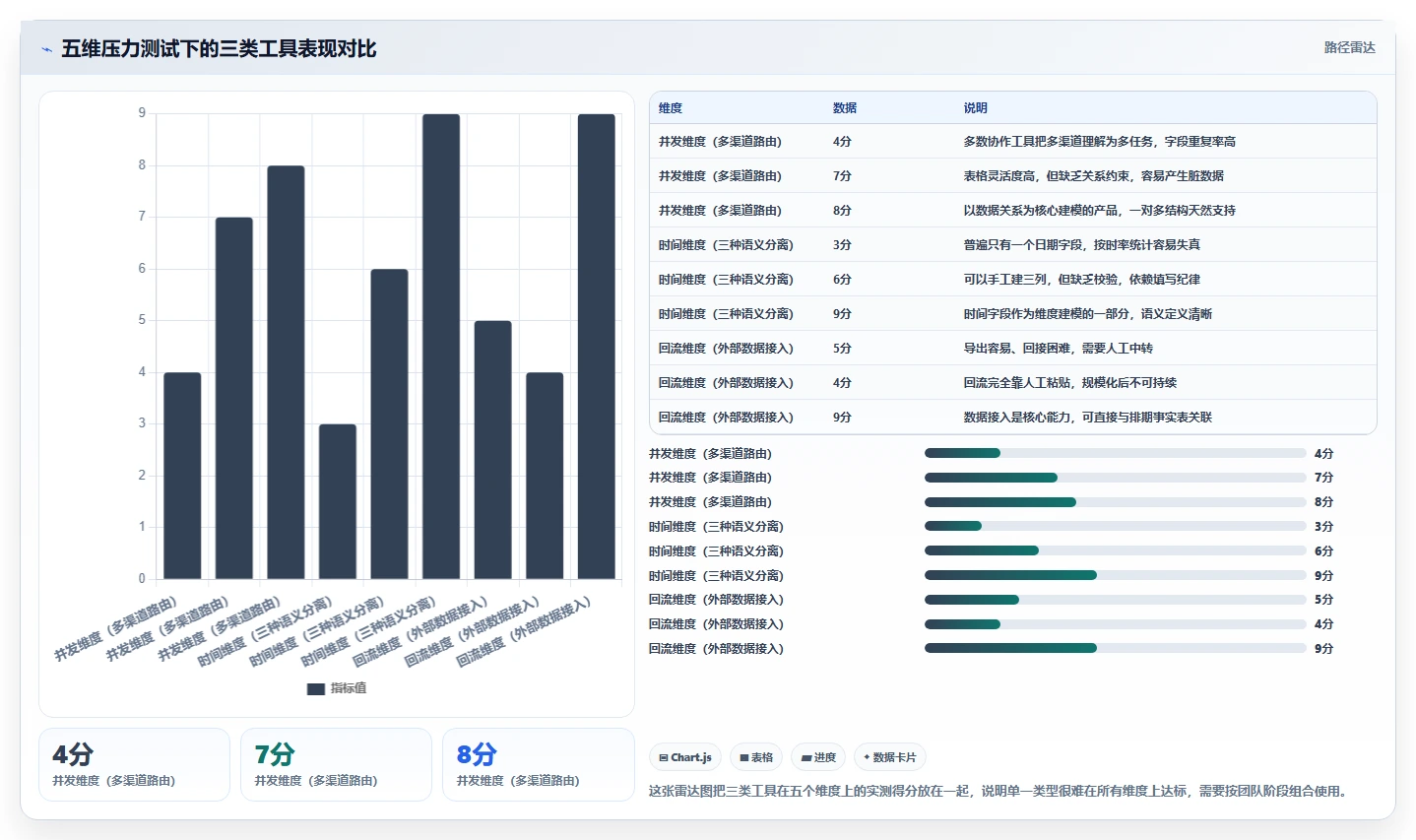
Task: Select the row 表格灵活度高，但缺乏关系约束
Action: pos(1012,176)
